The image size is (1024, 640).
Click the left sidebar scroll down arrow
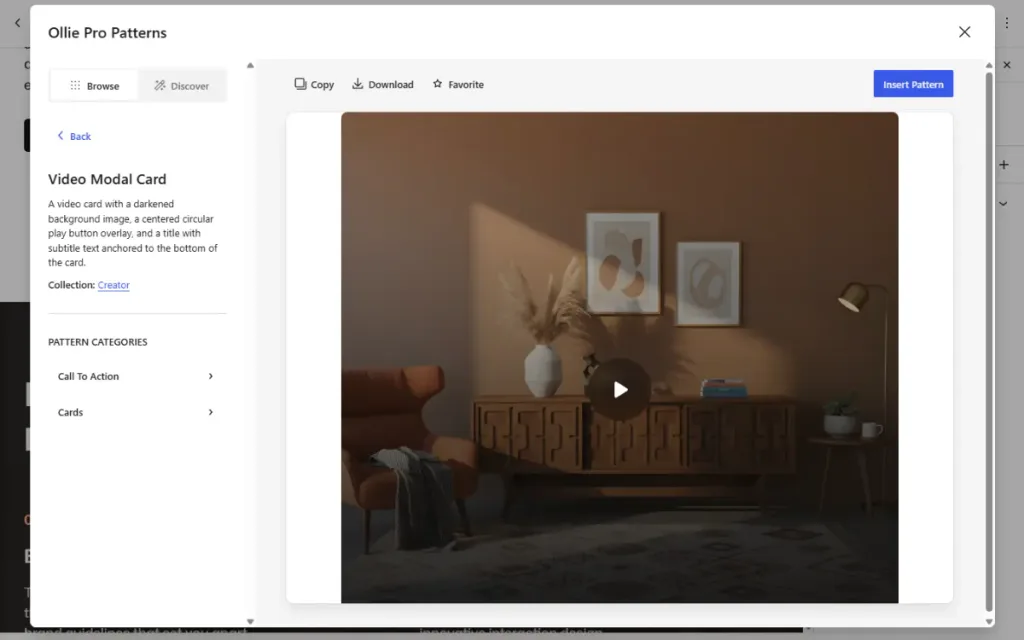point(250,622)
